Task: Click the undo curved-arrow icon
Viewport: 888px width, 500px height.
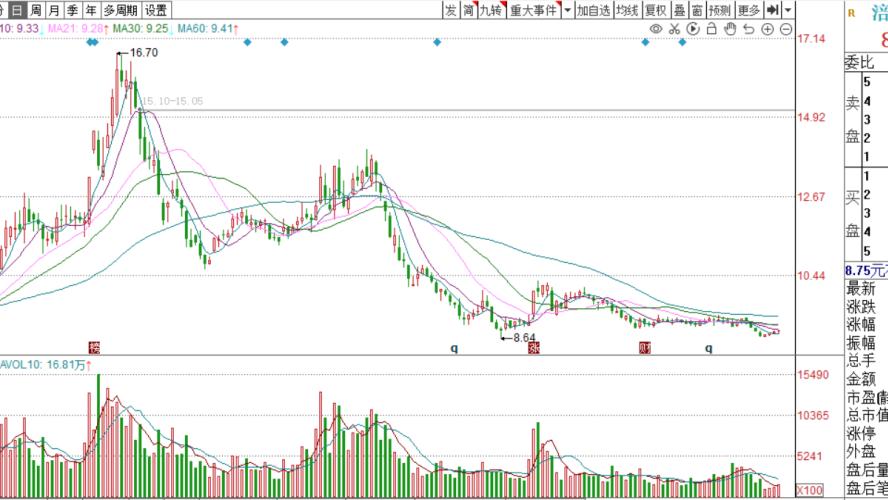Action: pos(749,29)
